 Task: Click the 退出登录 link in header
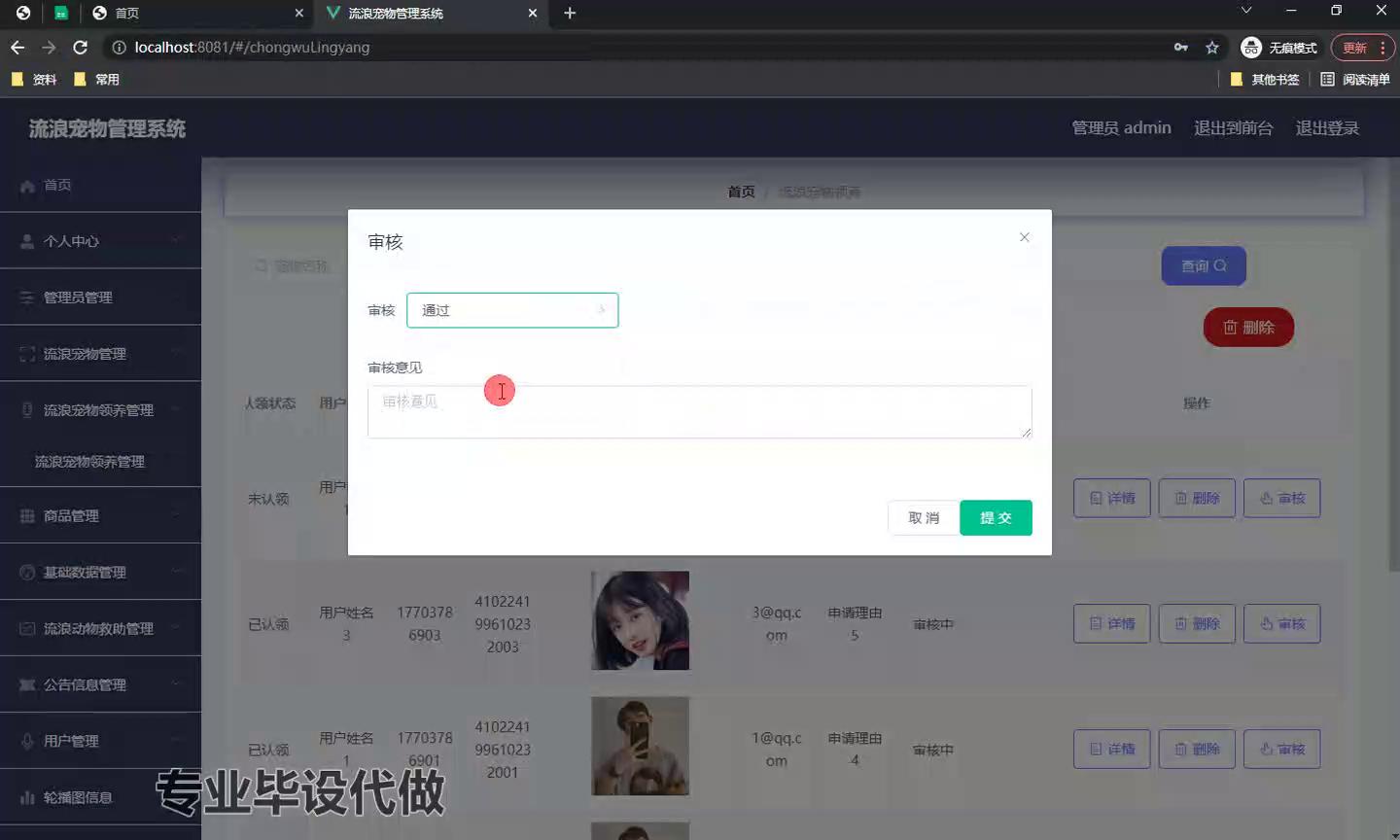click(1327, 128)
